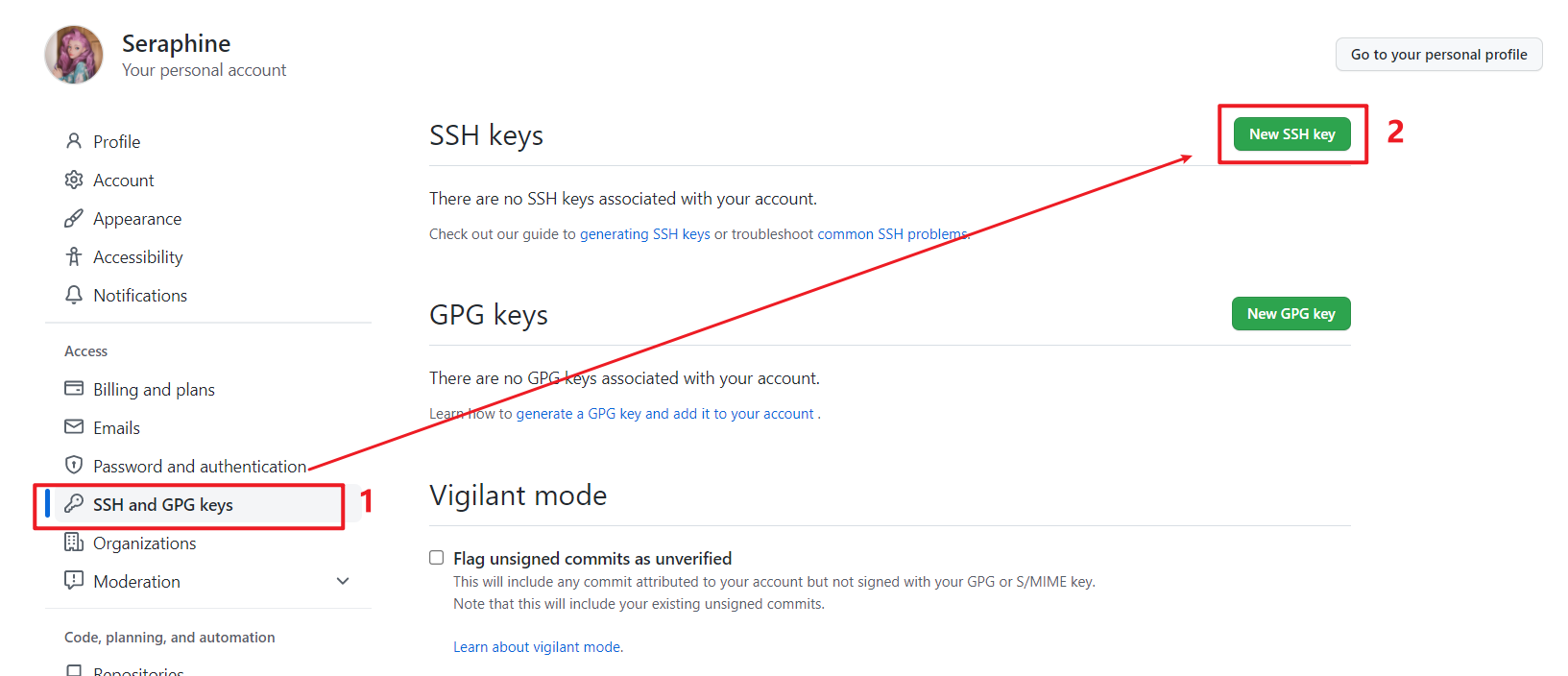Click the Accessibility figure icon

click(x=74, y=256)
